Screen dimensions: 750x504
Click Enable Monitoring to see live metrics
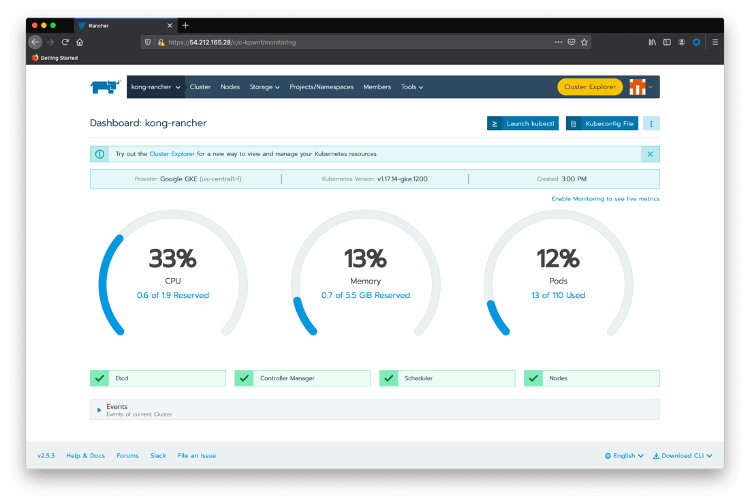coord(605,199)
